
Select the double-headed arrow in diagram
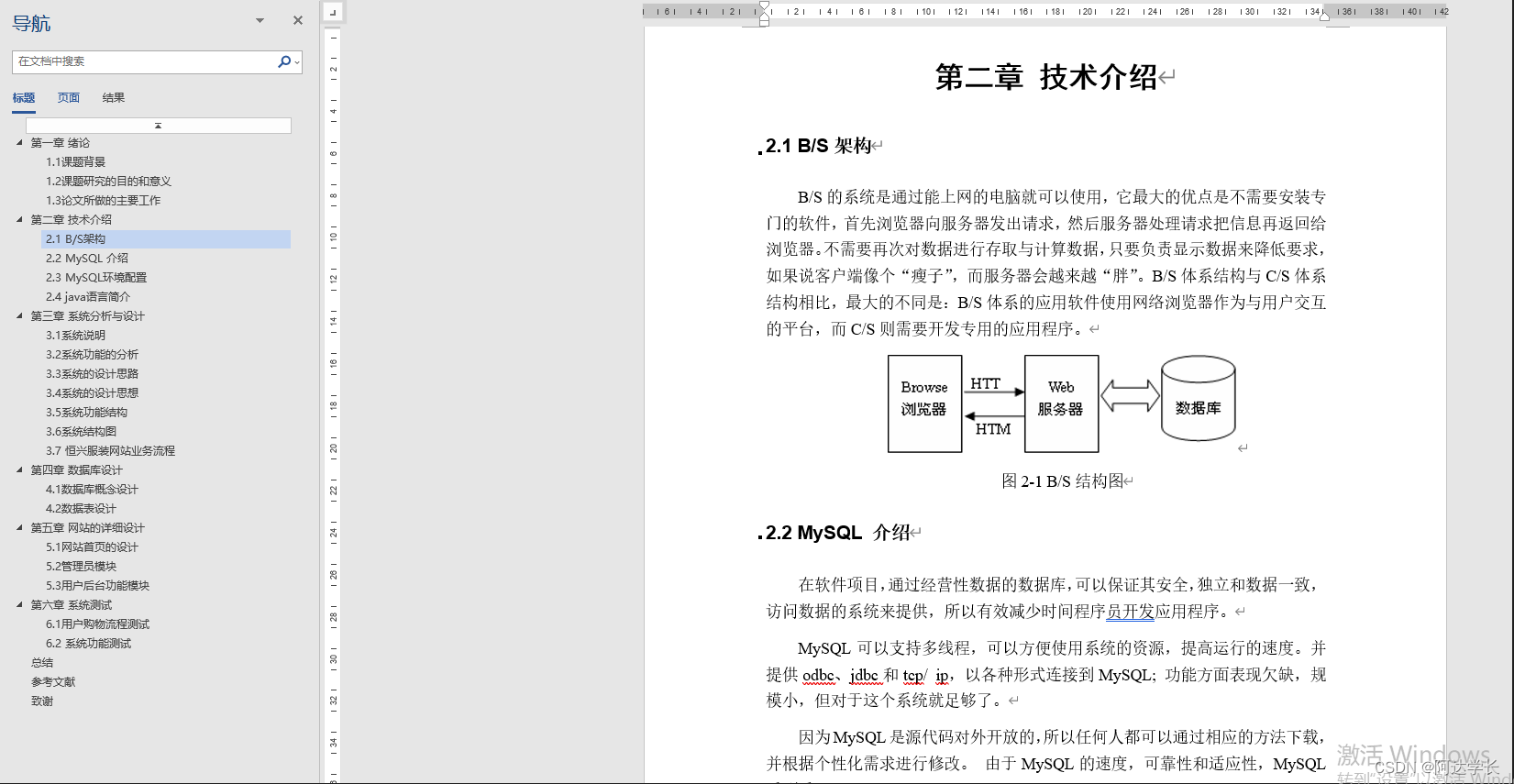(1130, 396)
